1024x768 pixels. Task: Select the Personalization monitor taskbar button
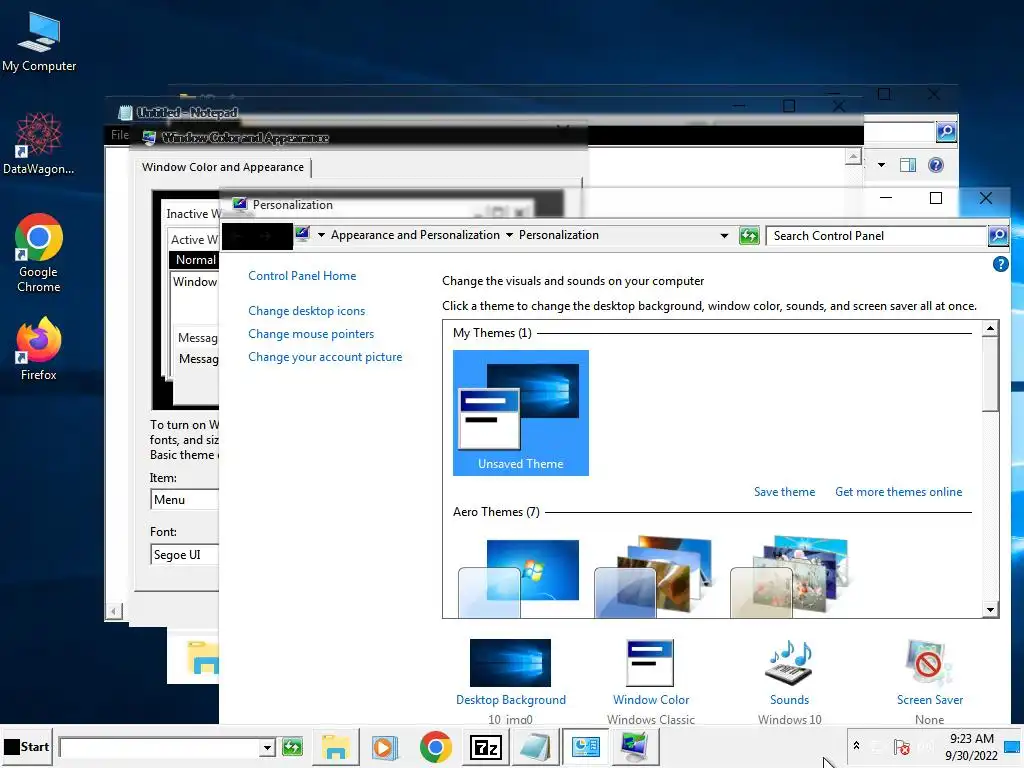[x=635, y=747]
